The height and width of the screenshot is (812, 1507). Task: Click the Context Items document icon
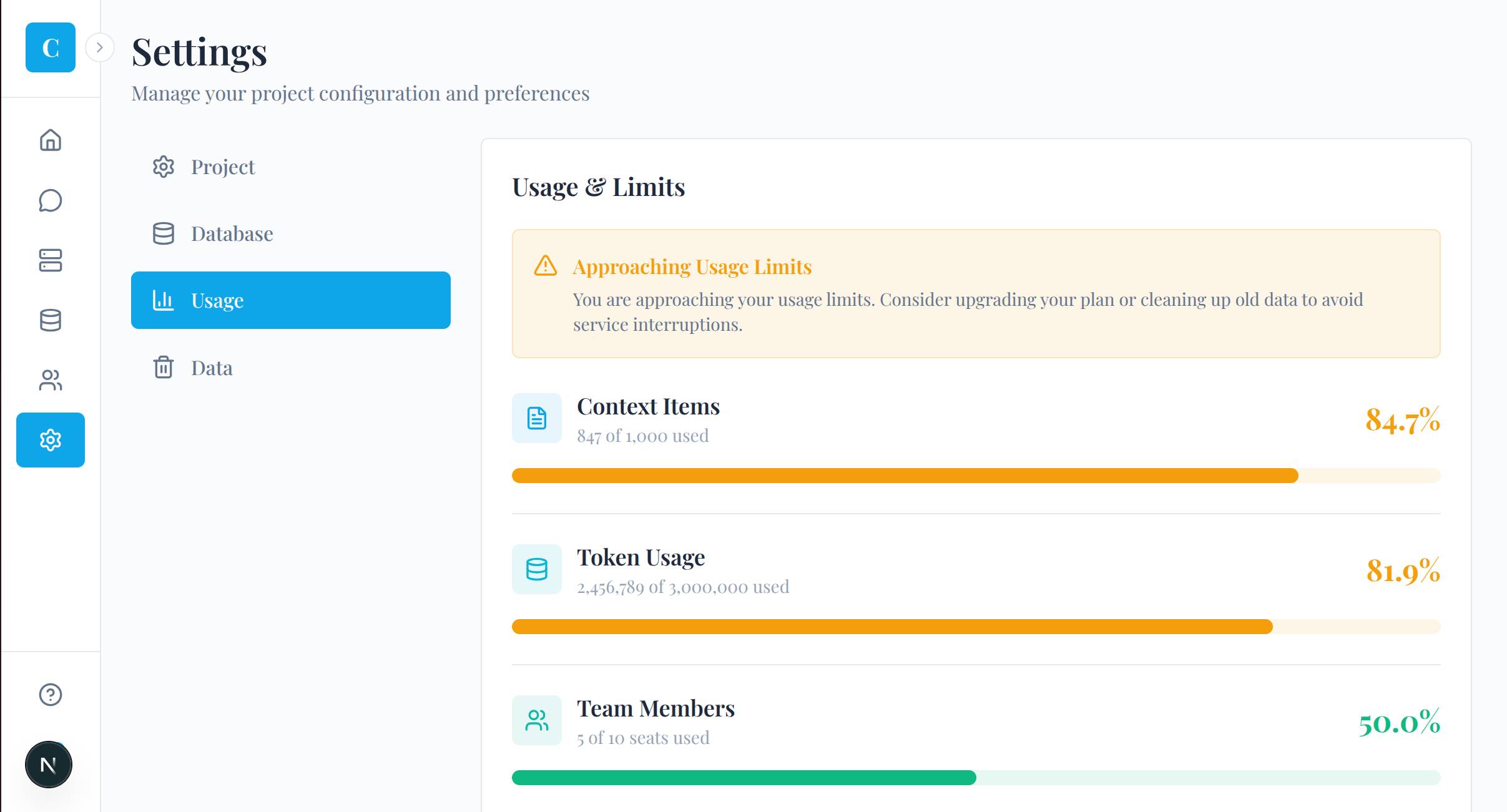pos(537,418)
